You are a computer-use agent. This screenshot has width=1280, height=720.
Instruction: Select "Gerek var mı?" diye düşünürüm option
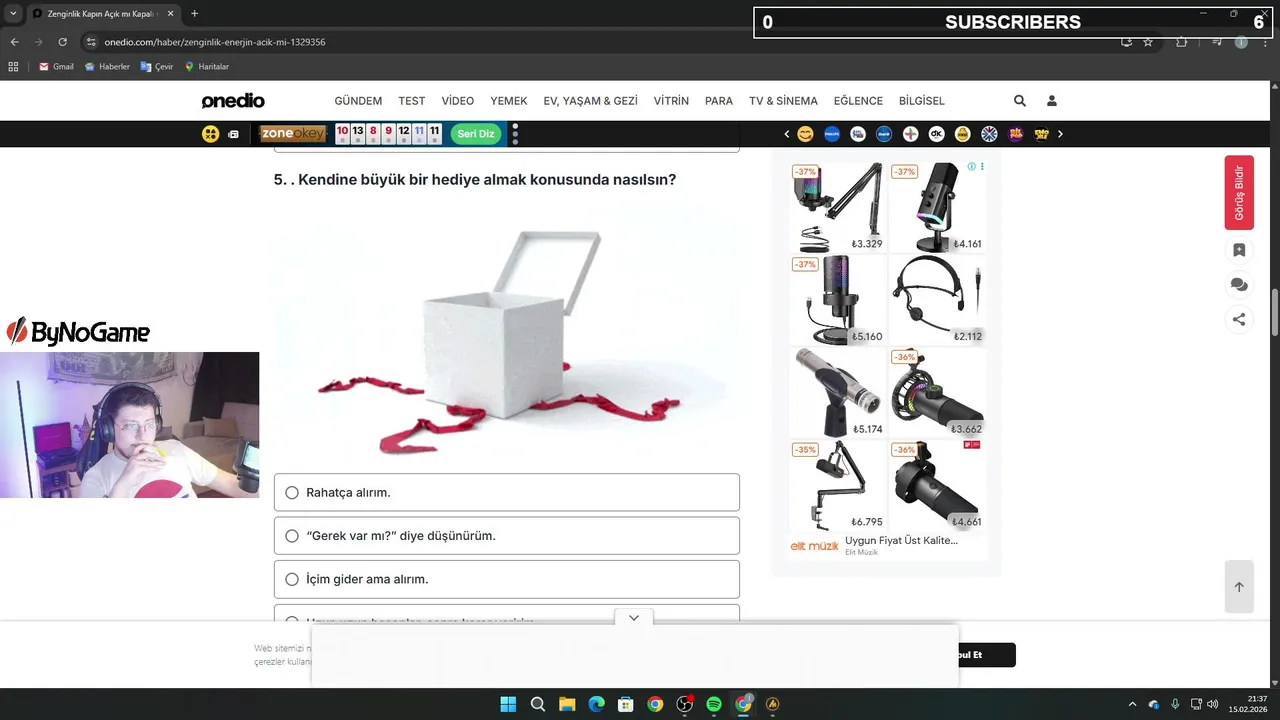tap(507, 536)
